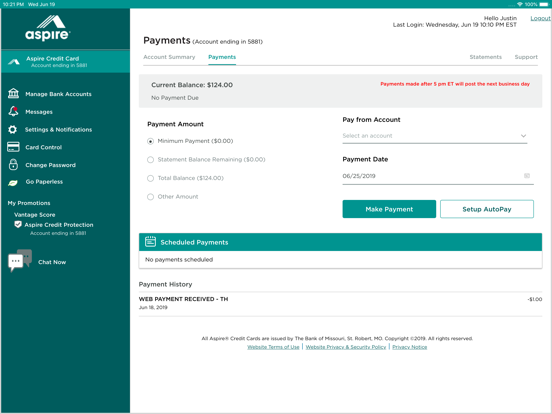Click the Payment History heading
This screenshot has width=552, height=414.
point(165,284)
